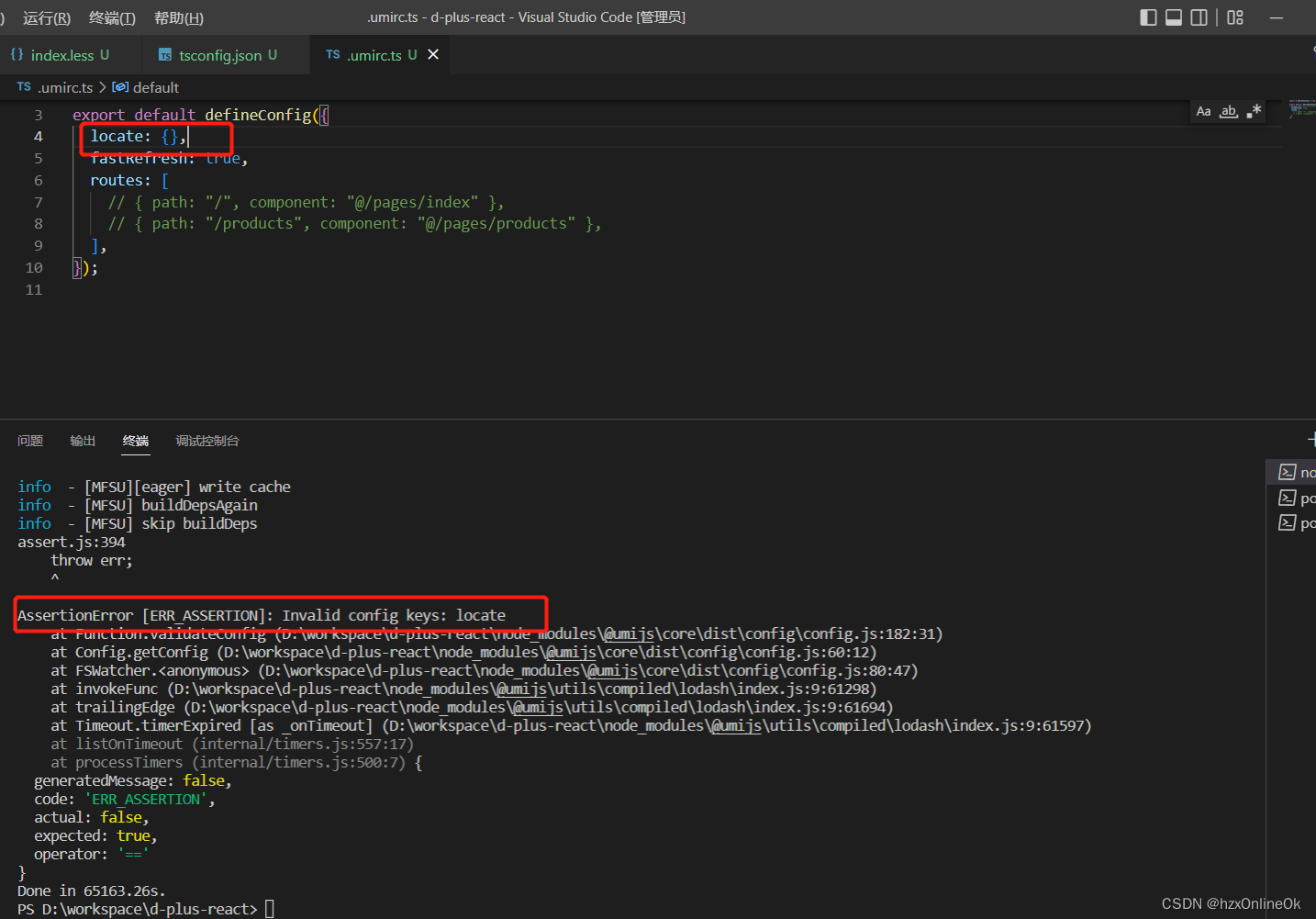This screenshot has height=919, width=1316.
Task: Toggle the bottom panel visibility icon
Action: coord(1174,17)
